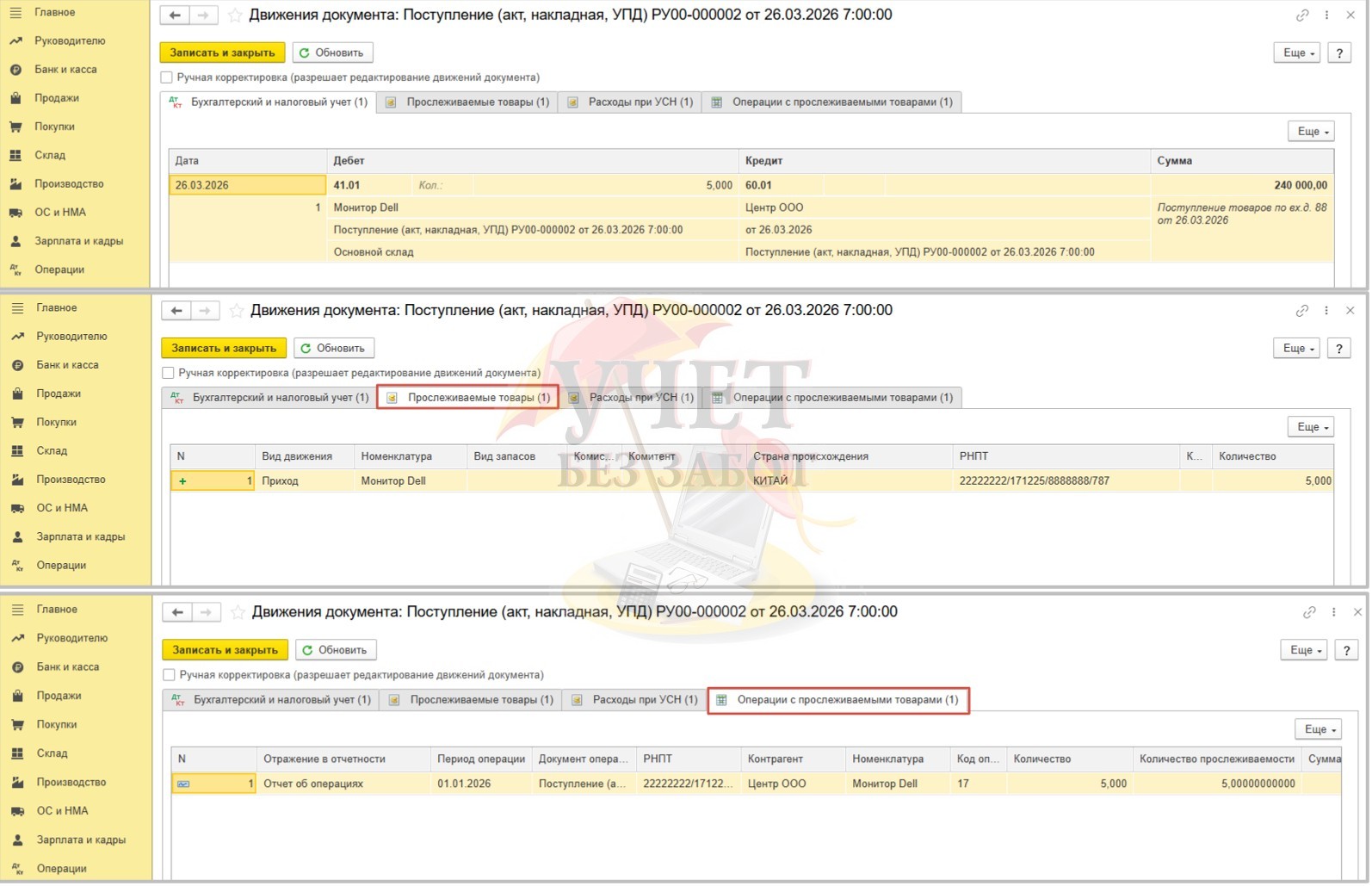Click Записать и закрыть in the bottom window

point(226,651)
